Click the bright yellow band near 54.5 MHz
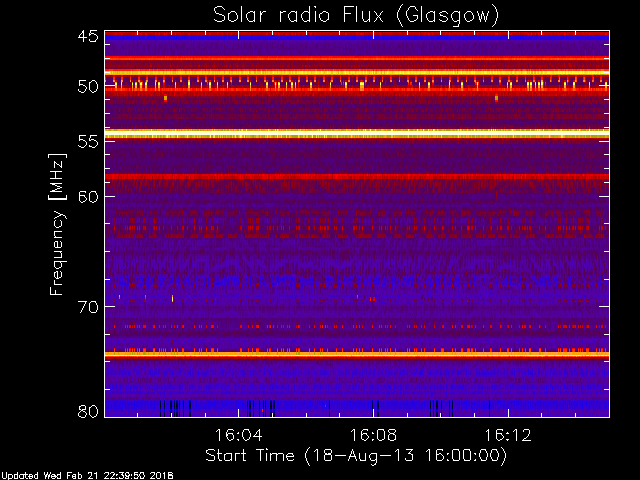640x480 pixels. pyautogui.click(x=357, y=133)
